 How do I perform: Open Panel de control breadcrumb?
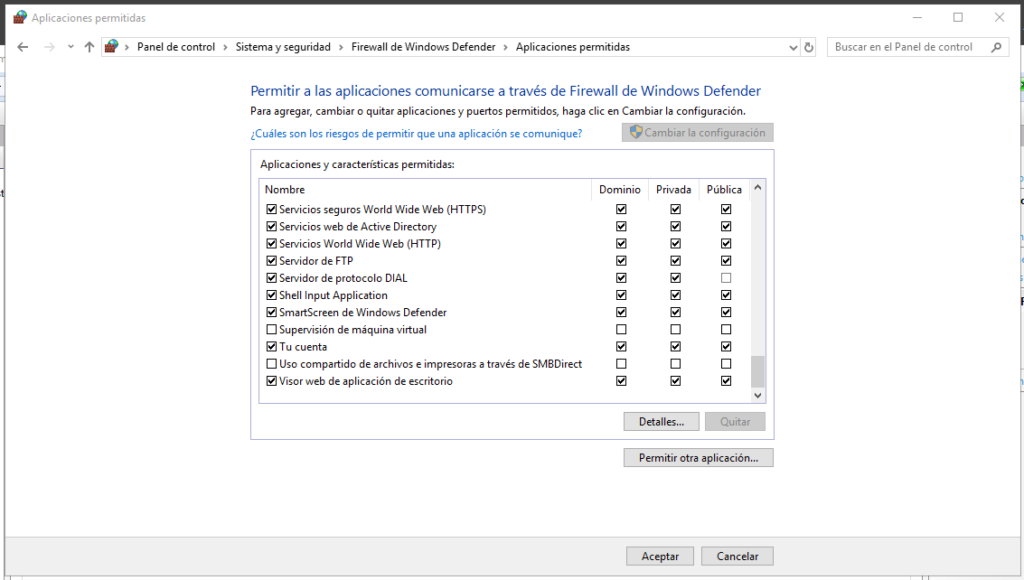coord(176,47)
